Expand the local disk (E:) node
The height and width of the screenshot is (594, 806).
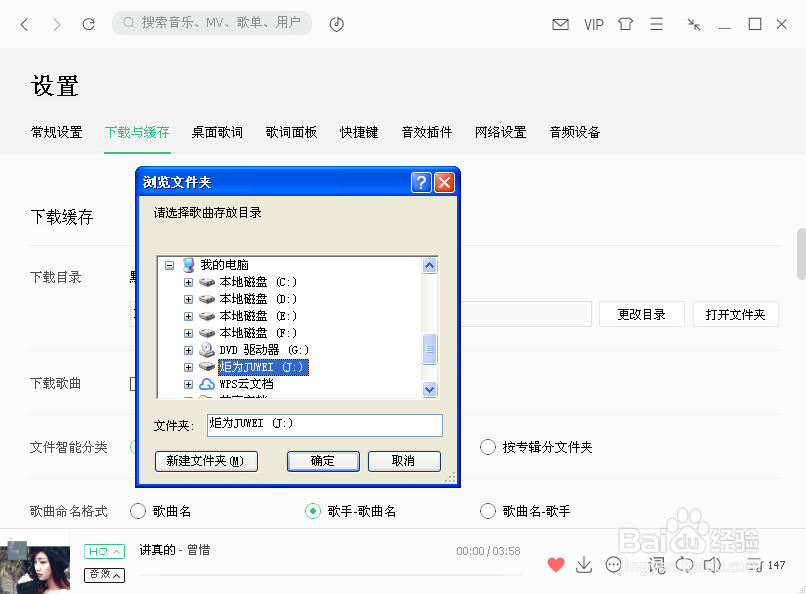click(x=188, y=316)
